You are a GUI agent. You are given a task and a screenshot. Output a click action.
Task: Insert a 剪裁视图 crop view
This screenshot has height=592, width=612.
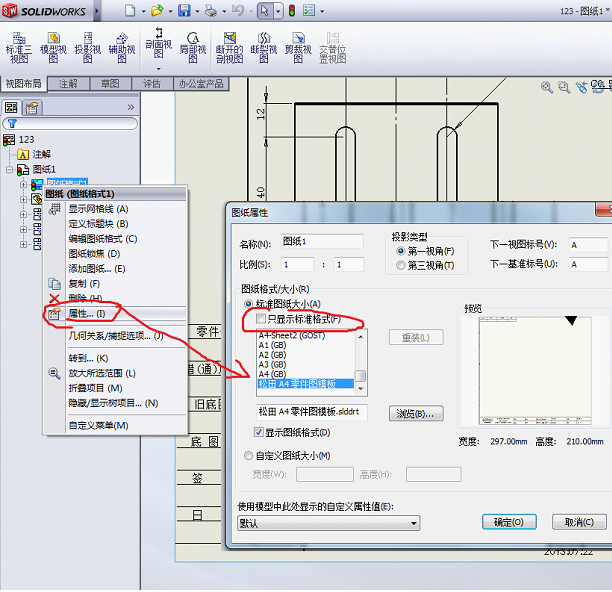click(298, 48)
